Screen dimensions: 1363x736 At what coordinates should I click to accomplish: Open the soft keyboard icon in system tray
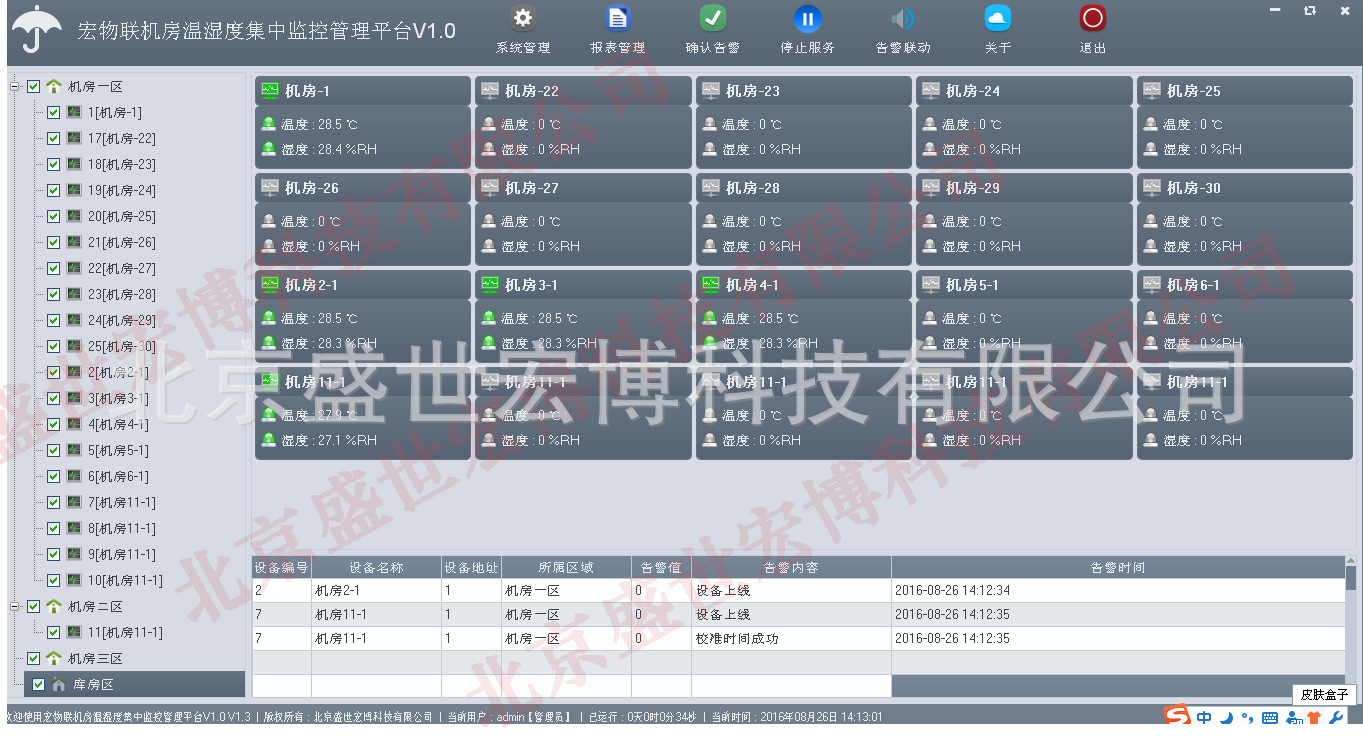pyautogui.click(x=1270, y=716)
